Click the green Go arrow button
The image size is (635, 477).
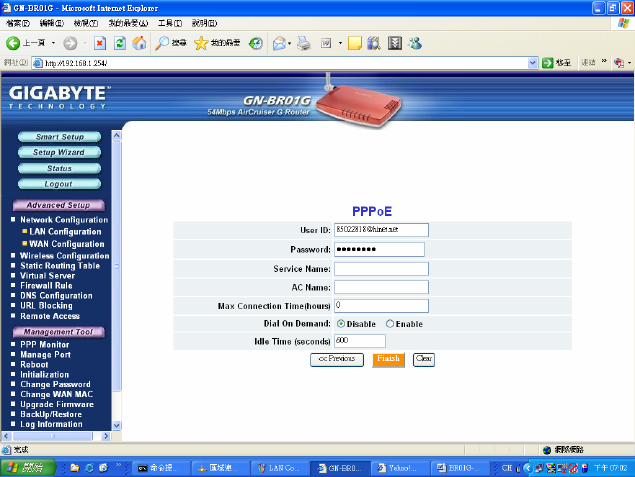point(548,63)
